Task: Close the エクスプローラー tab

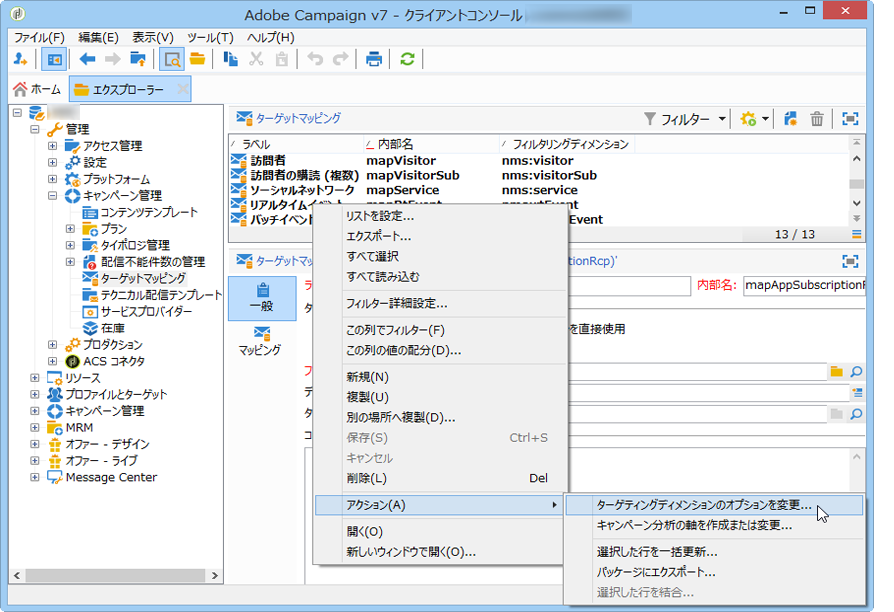Action: pyautogui.click(x=182, y=89)
